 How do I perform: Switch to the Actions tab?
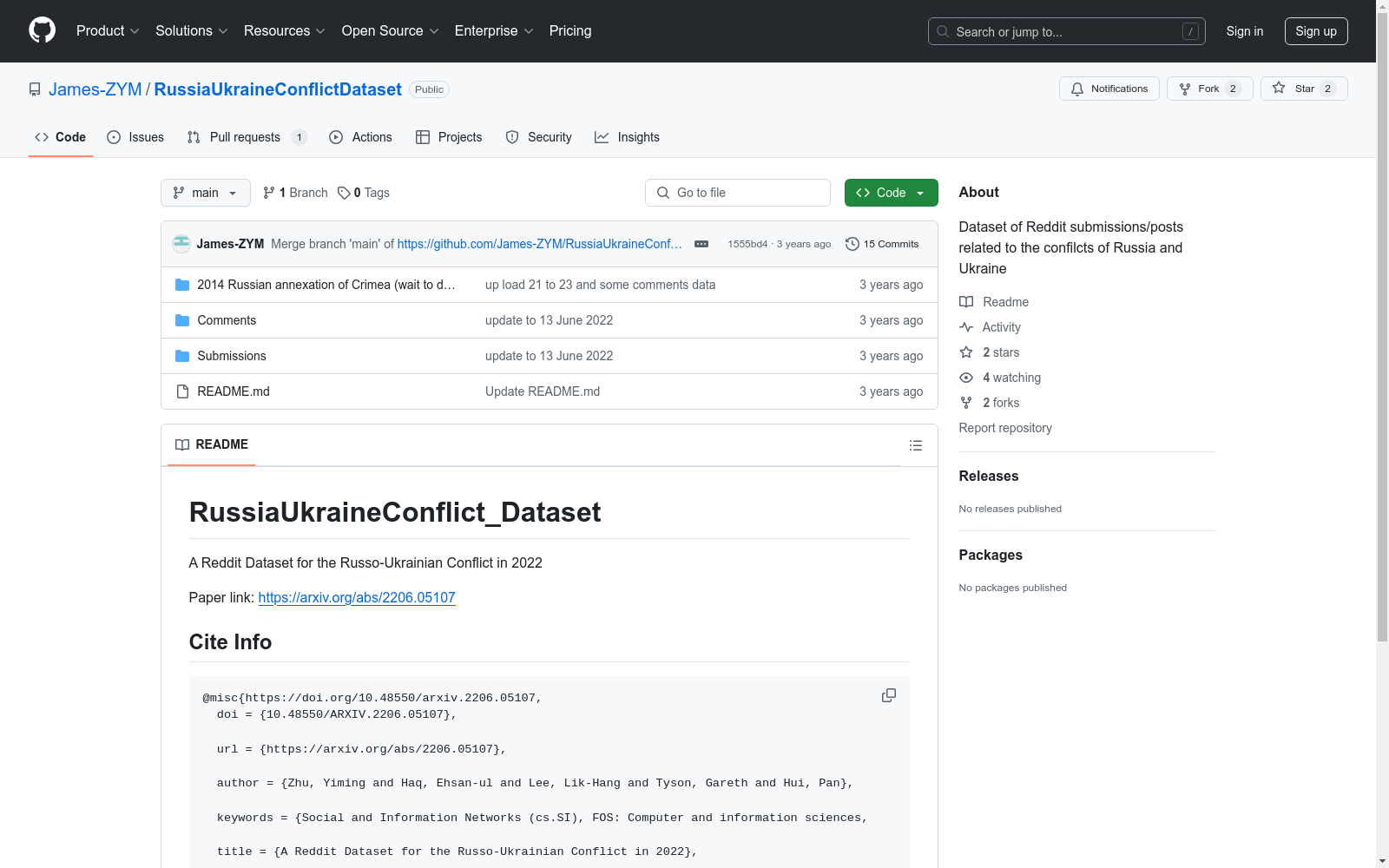coord(360,137)
